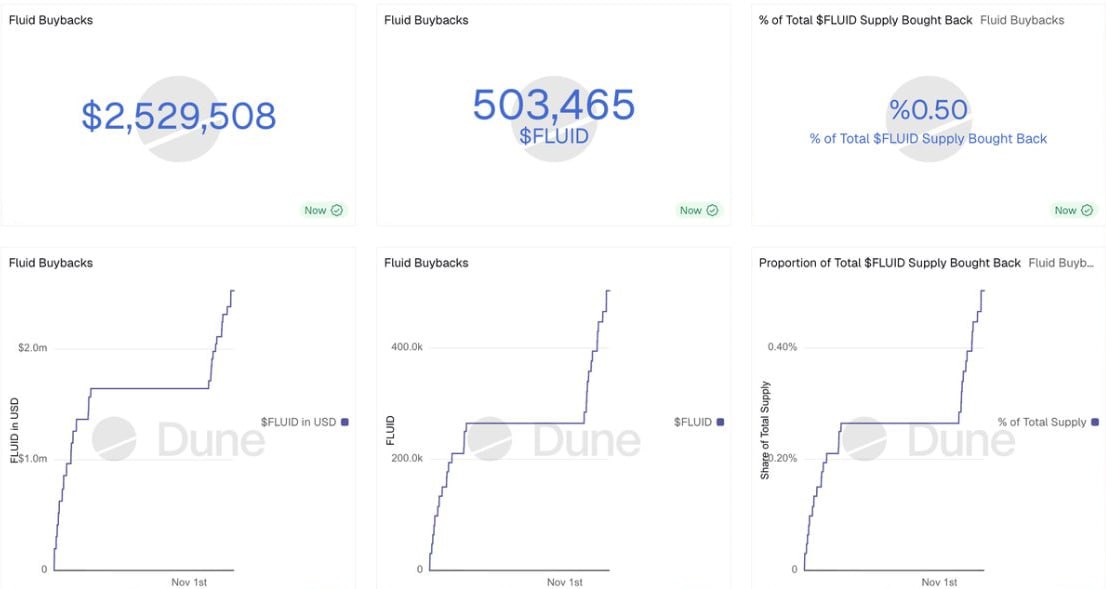Open "Fluid Buybacks" link beside the % of Total header
This screenshot has height=589, width=1106.
click(1022, 20)
